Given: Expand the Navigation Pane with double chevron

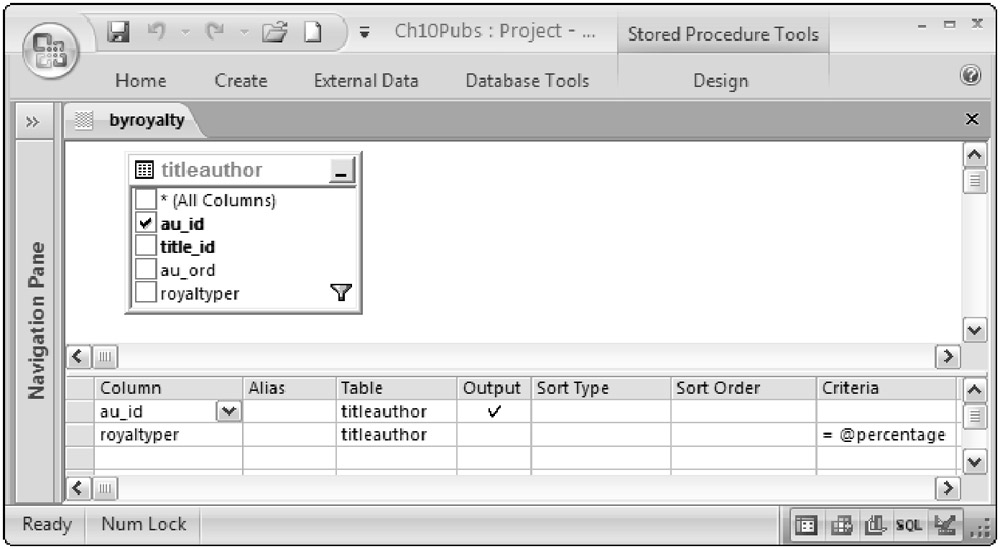Looking at the screenshot, I should (33, 122).
